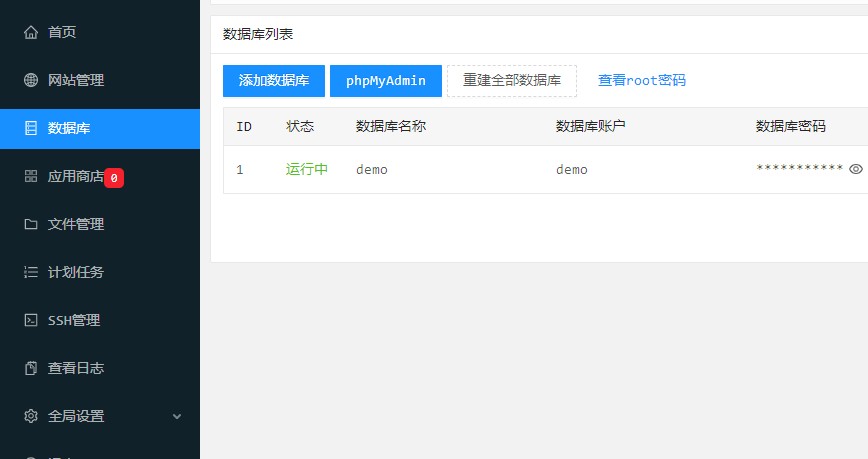
Task: Click the dashed 重建全部数据库 button
Action: [512, 81]
